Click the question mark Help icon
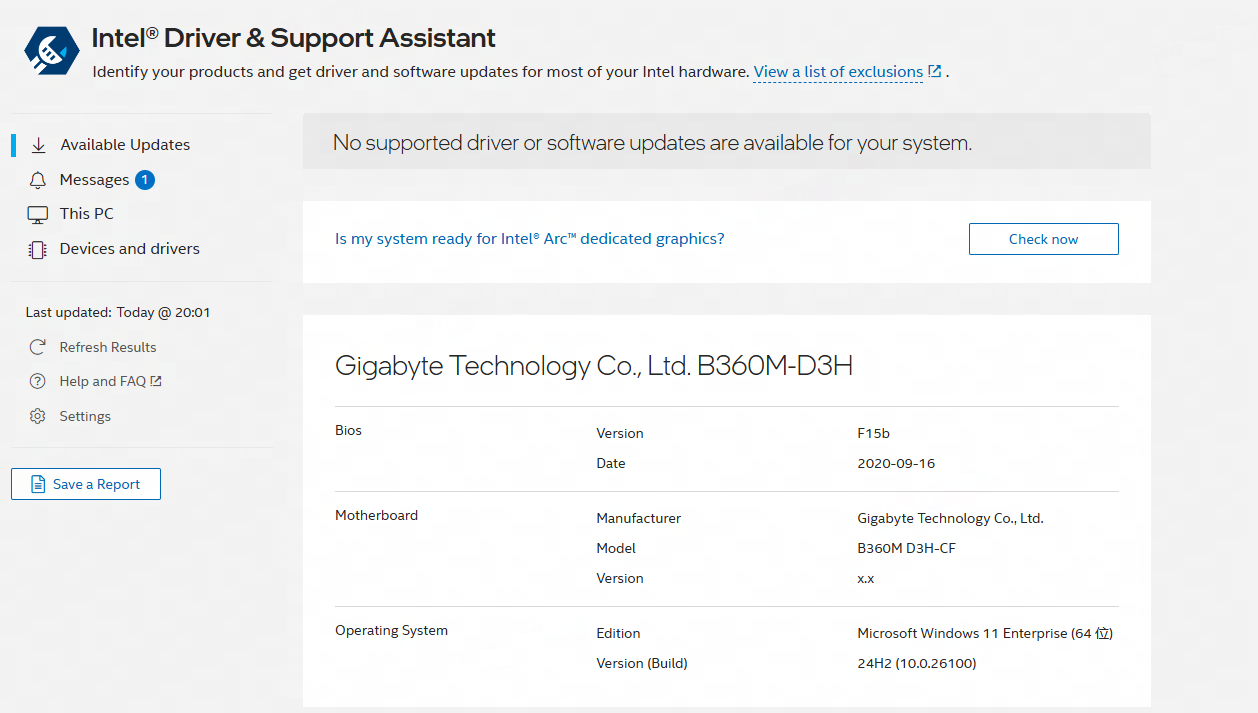The width and height of the screenshot is (1258, 713). click(x=38, y=381)
